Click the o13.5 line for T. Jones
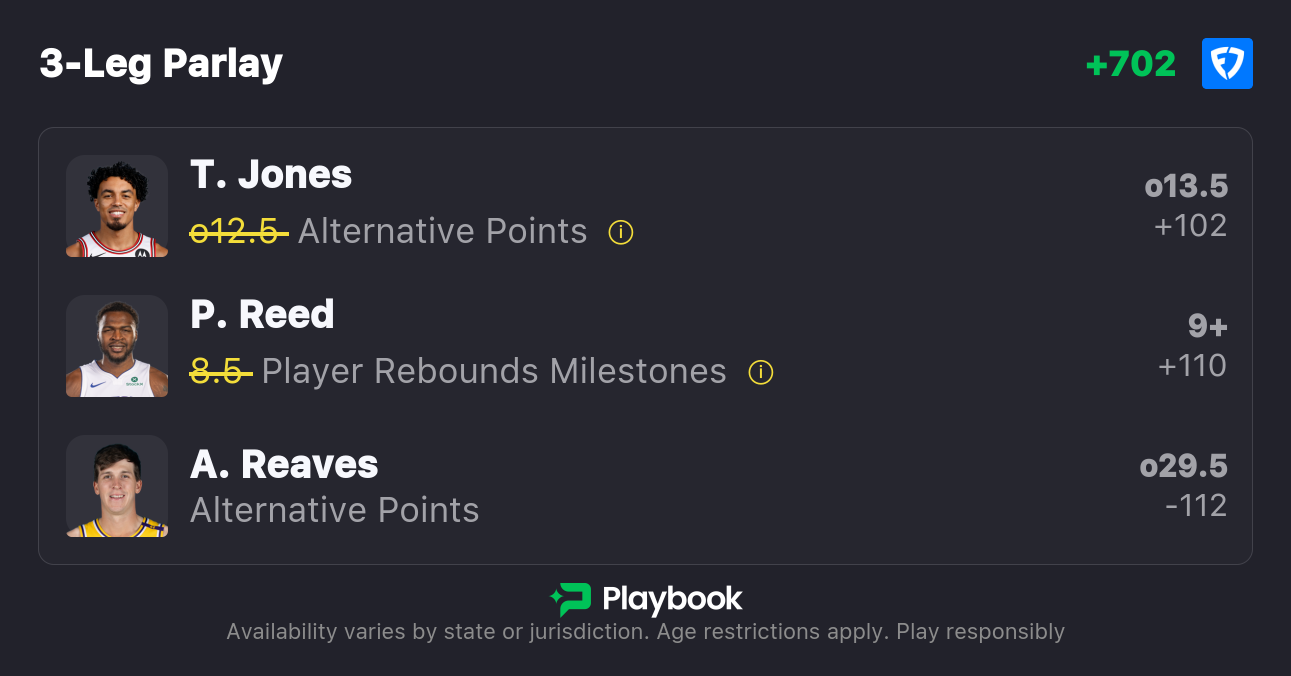The image size is (1291, 676). 1186,187
